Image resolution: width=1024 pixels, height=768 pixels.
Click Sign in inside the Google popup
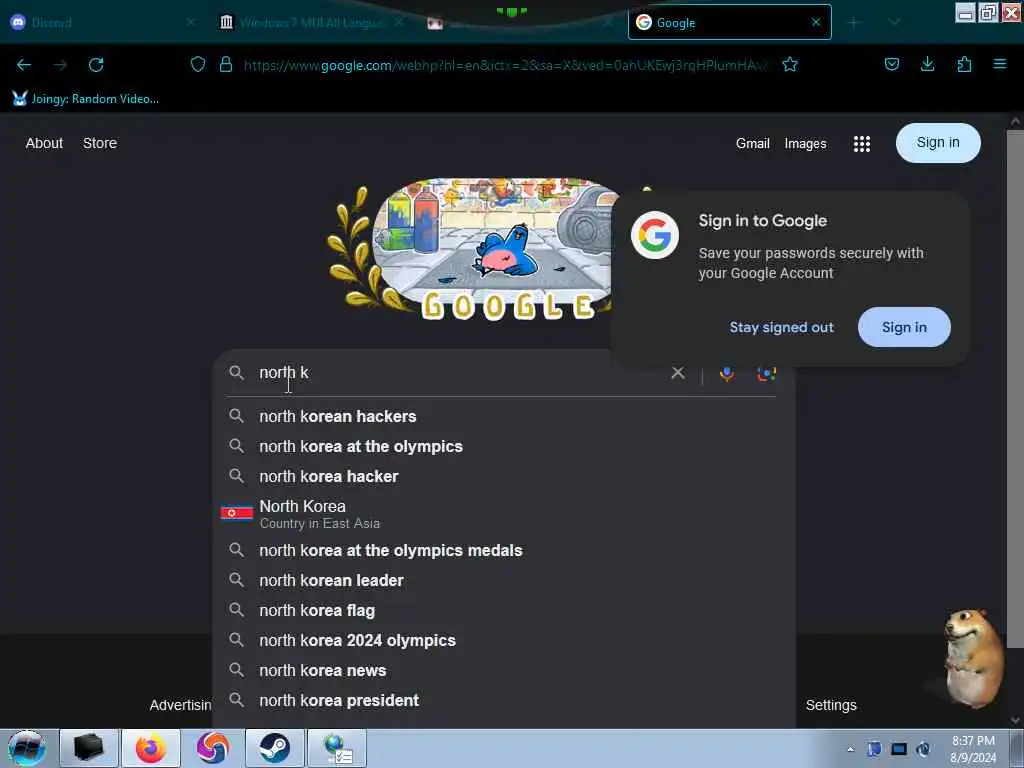(x=904, y=327)
